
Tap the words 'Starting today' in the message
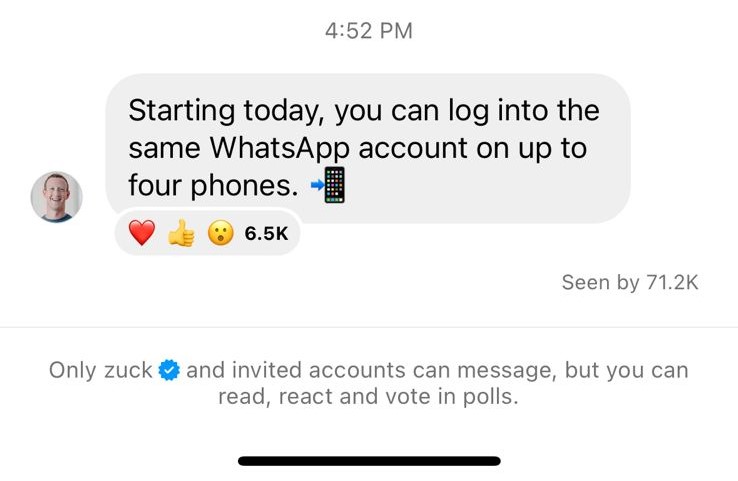[x=224, y=109]
